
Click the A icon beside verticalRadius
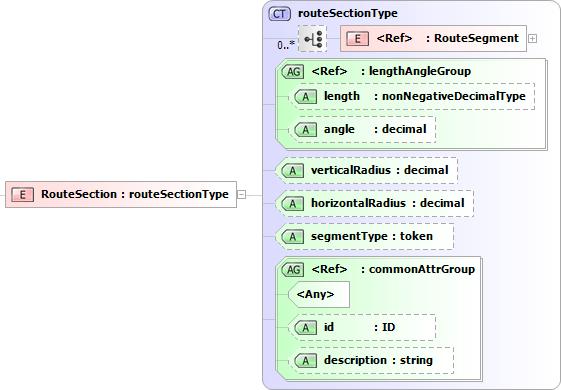293,171
